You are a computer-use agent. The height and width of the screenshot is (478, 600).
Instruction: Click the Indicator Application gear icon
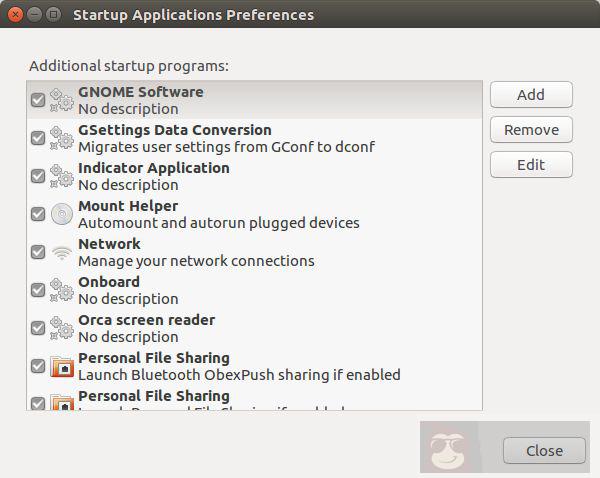tap(62, 176)
